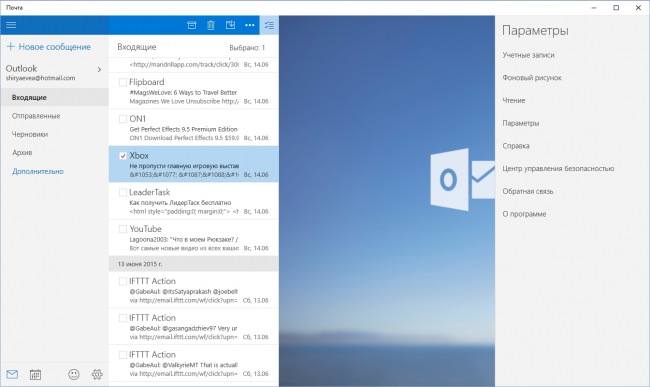Show more folders via Дополнительно
650x387 pixels.
tap(38, 171)
